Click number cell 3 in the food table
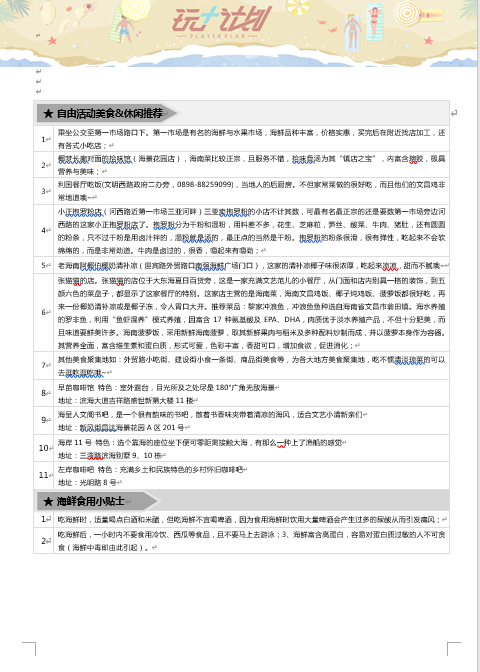This screenshot has width=480, height=672. pos(44,191)
